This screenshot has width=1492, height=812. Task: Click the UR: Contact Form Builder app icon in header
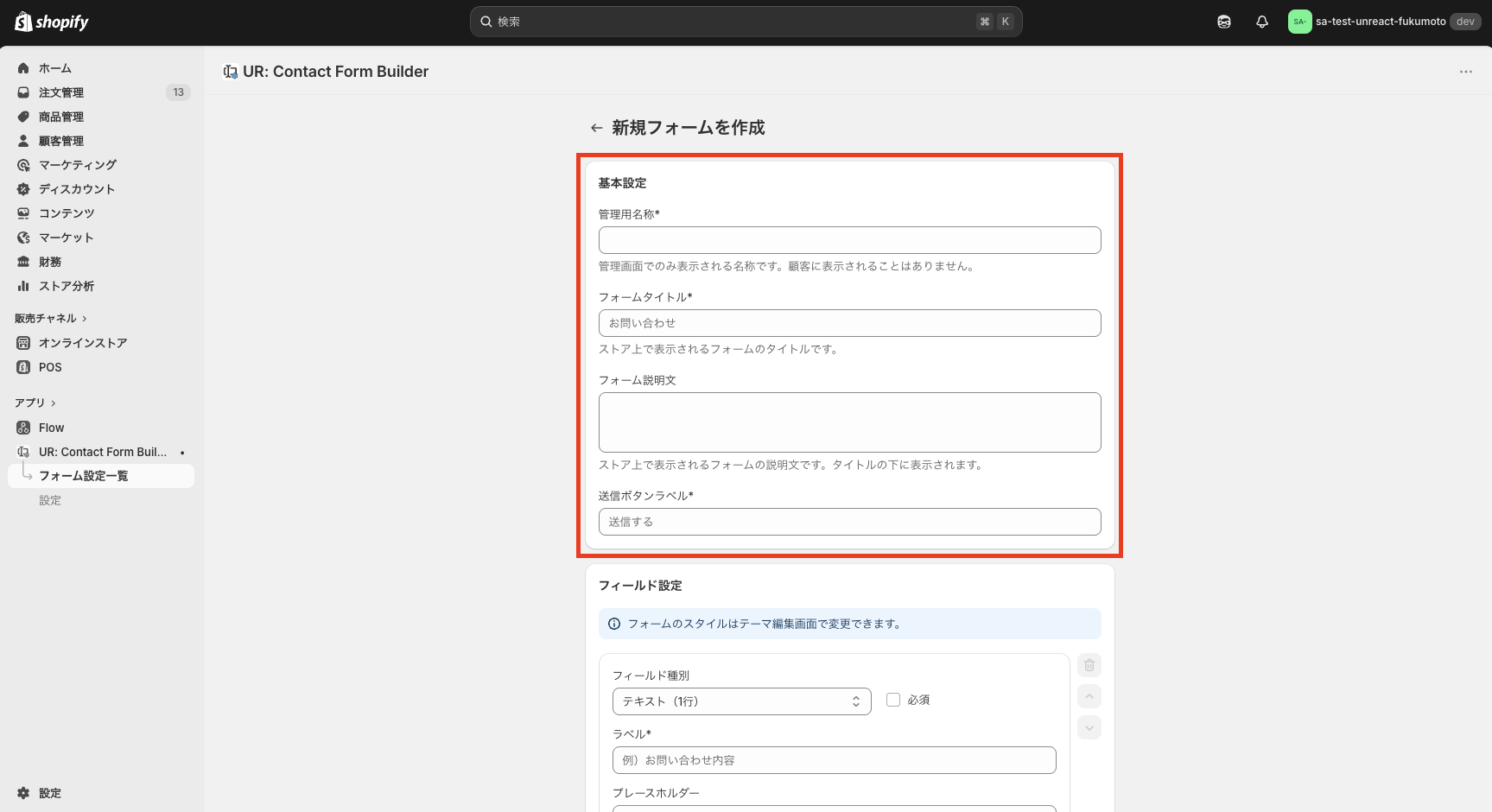[x=230, y=72]
